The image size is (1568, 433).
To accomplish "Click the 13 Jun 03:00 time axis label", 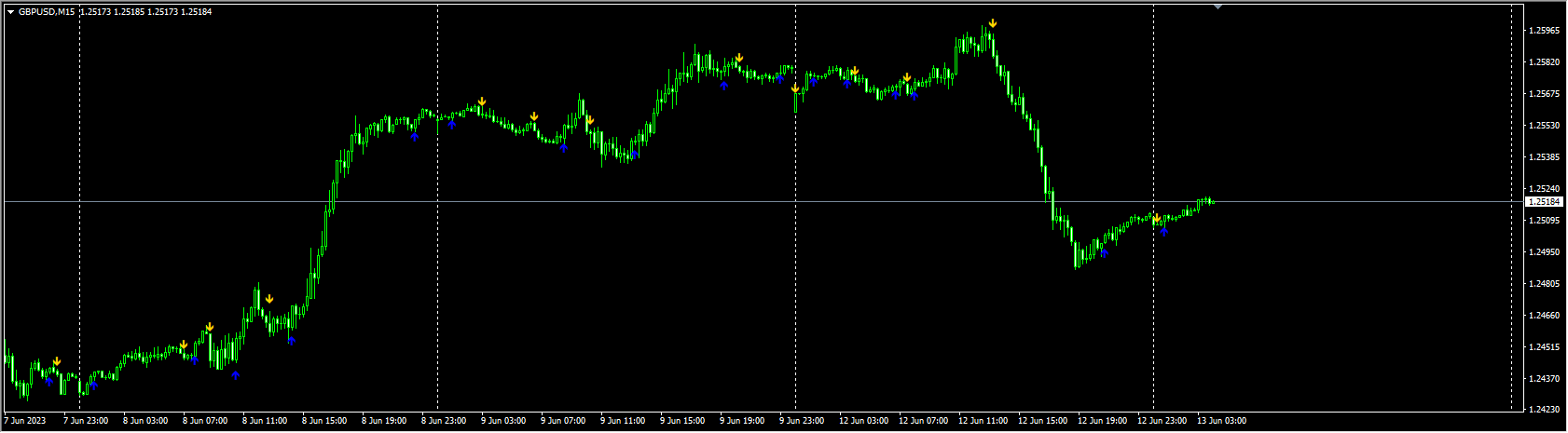I will [x=1221, y=421].
